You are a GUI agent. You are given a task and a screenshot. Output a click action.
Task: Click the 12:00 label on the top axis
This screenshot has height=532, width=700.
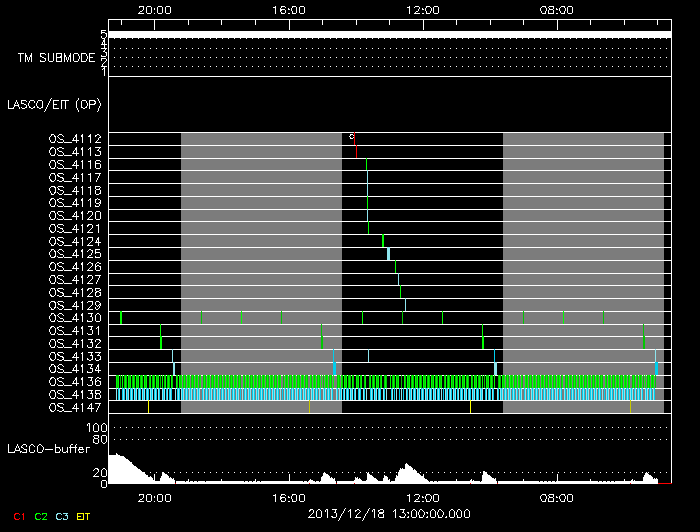coord(424,8)
